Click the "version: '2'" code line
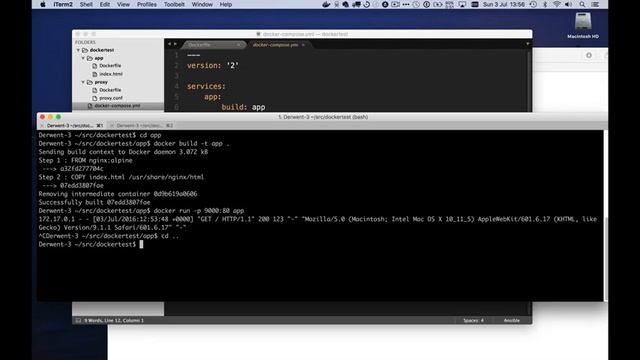640x360 pixels. [x=213, y=65]
